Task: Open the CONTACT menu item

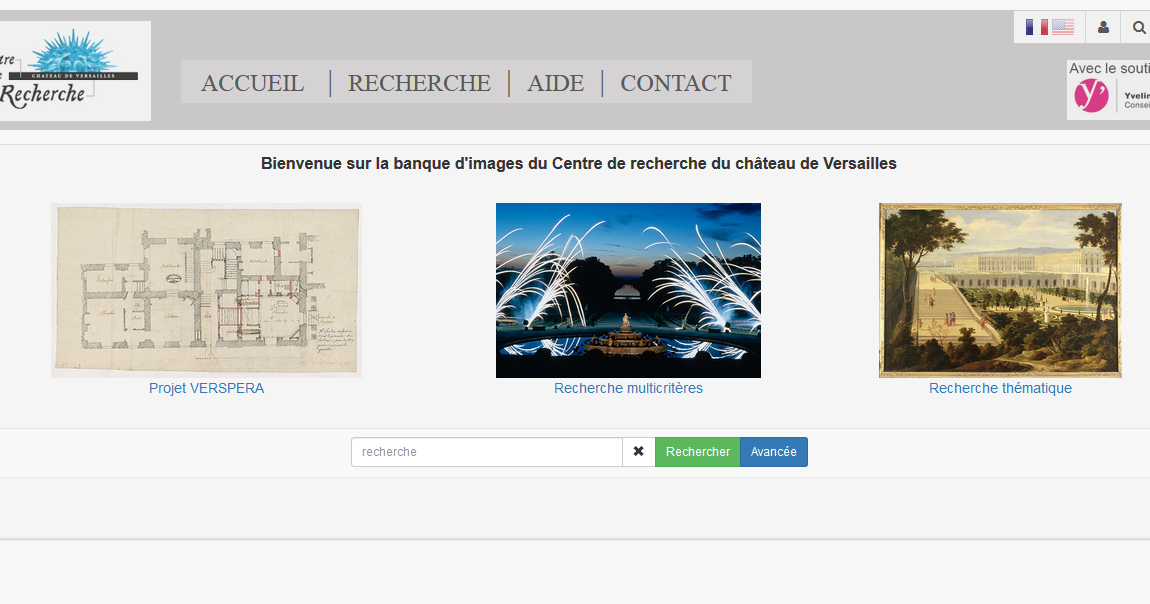Action: [x=676, y=83]
